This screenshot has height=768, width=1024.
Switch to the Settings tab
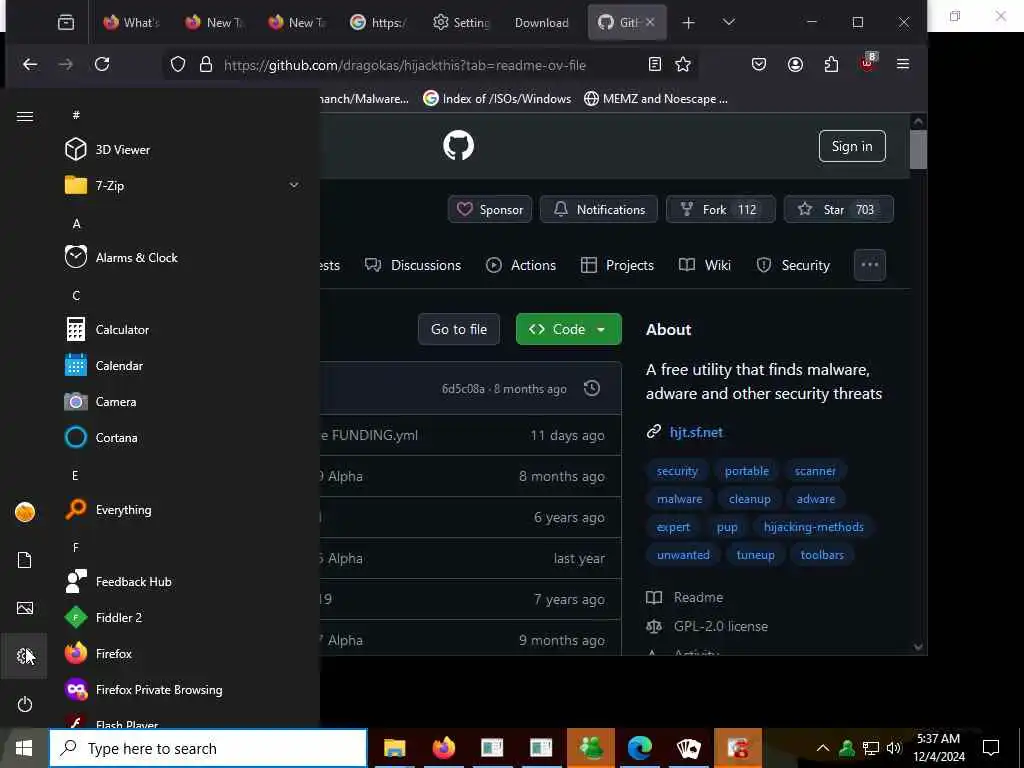click(x=461, y=22)
